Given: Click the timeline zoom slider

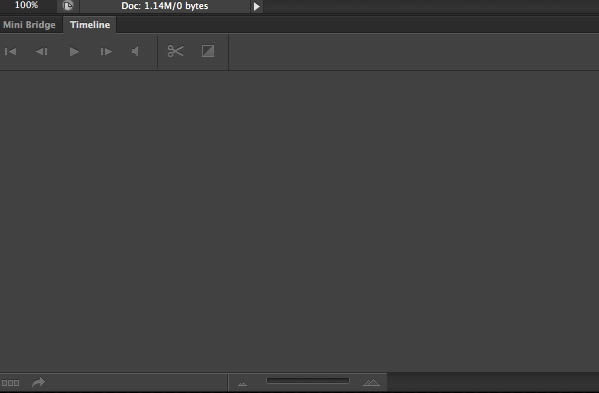Looking at the screenshot, I should click(308, 380).
